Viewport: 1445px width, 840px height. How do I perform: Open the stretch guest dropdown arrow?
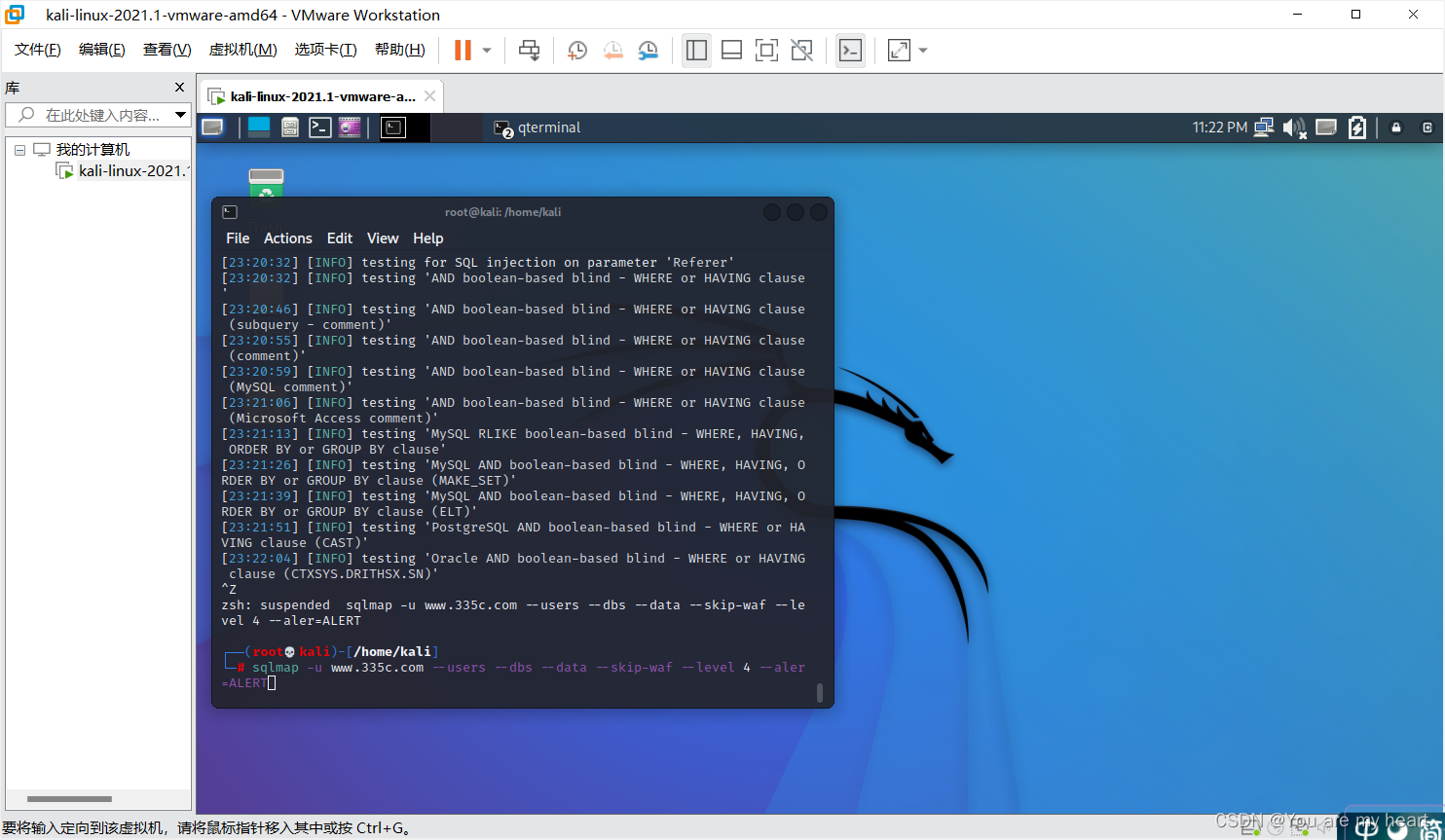click(x=923, y=50)
